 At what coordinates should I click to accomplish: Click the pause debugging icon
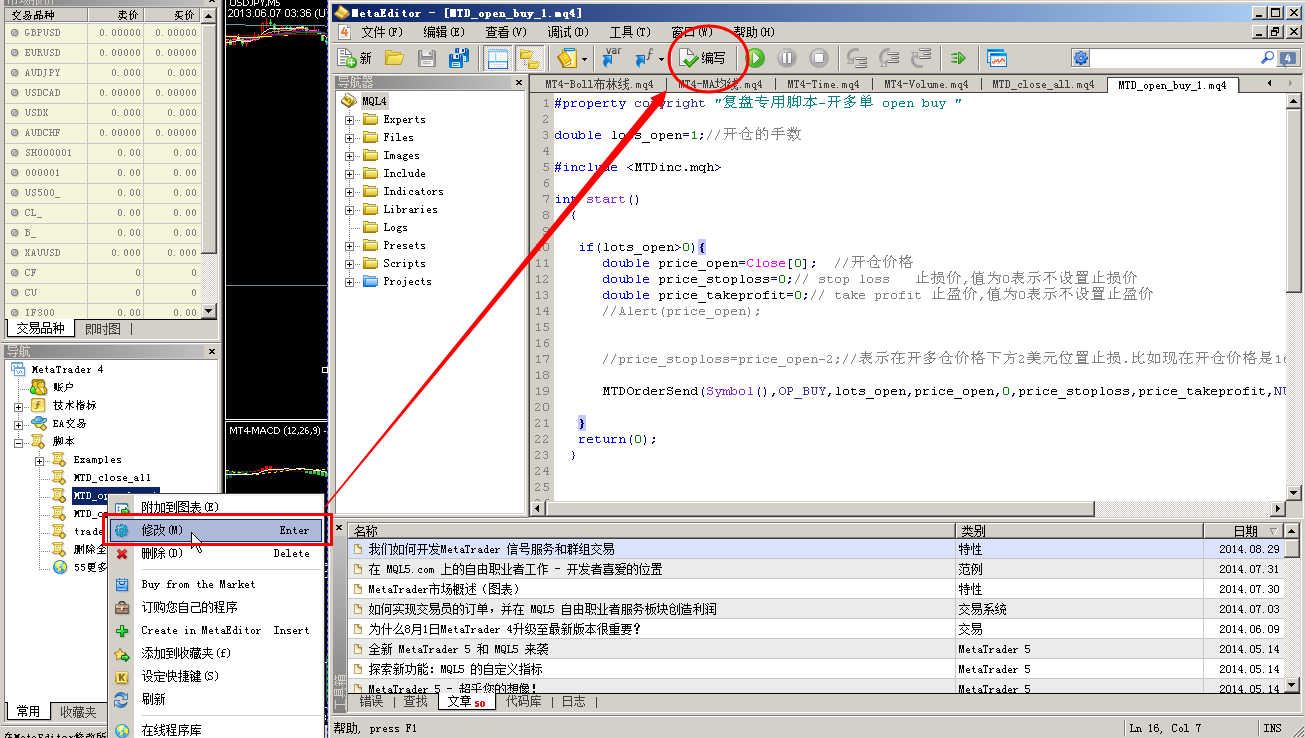coord(787,58)
